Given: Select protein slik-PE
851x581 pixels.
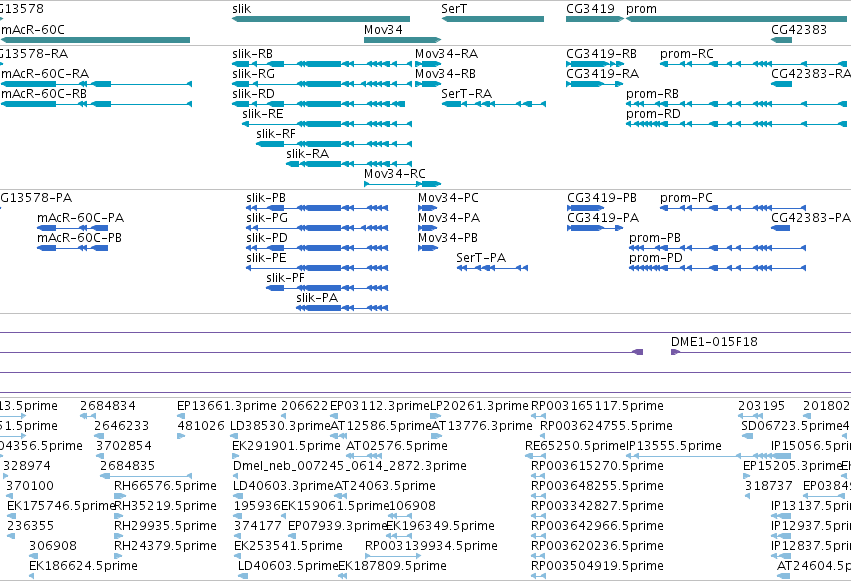Looking at the screenshot, I should point(317,268).
